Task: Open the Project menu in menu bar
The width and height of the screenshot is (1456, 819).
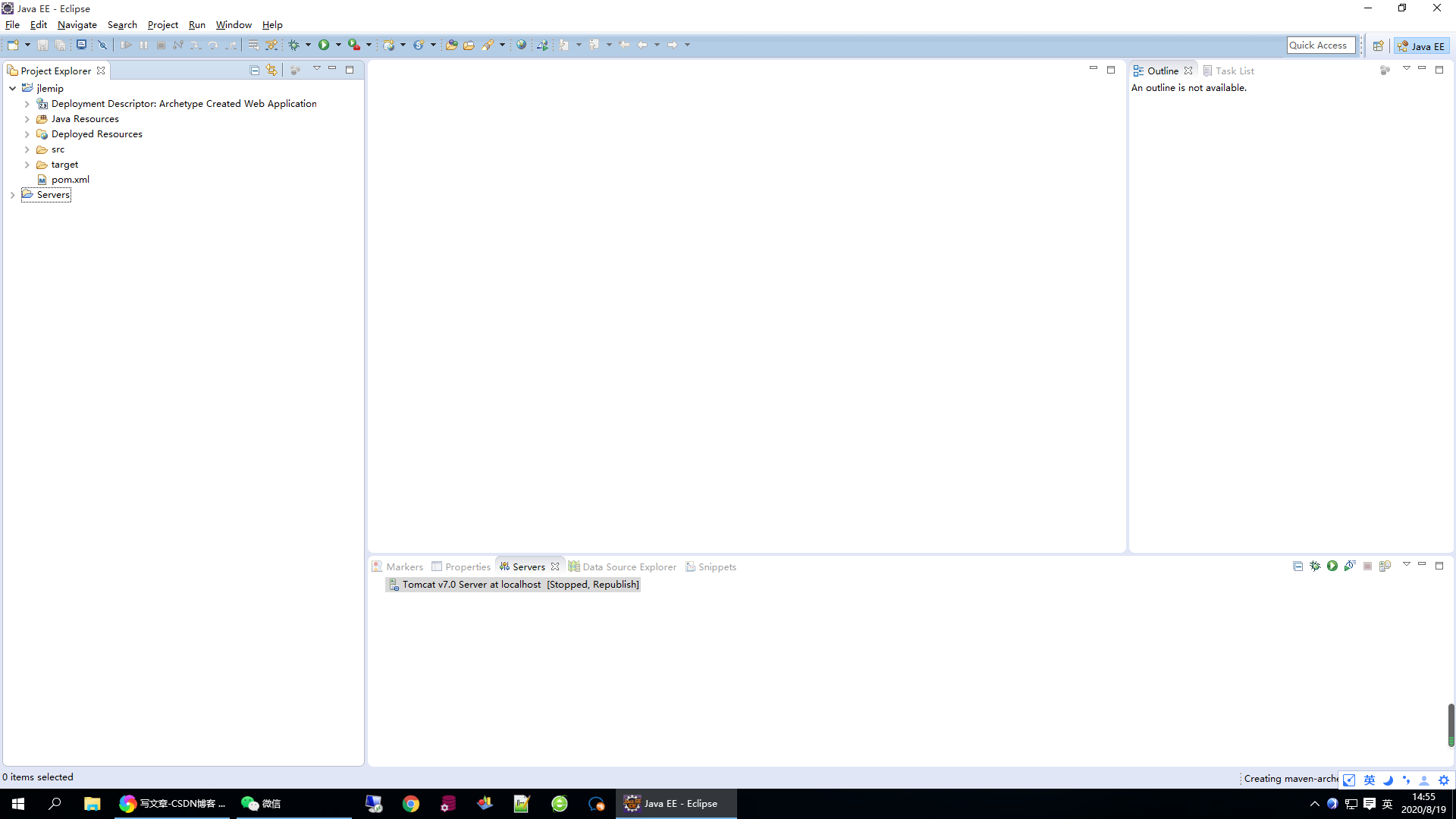Action: (x=163, y=24)
